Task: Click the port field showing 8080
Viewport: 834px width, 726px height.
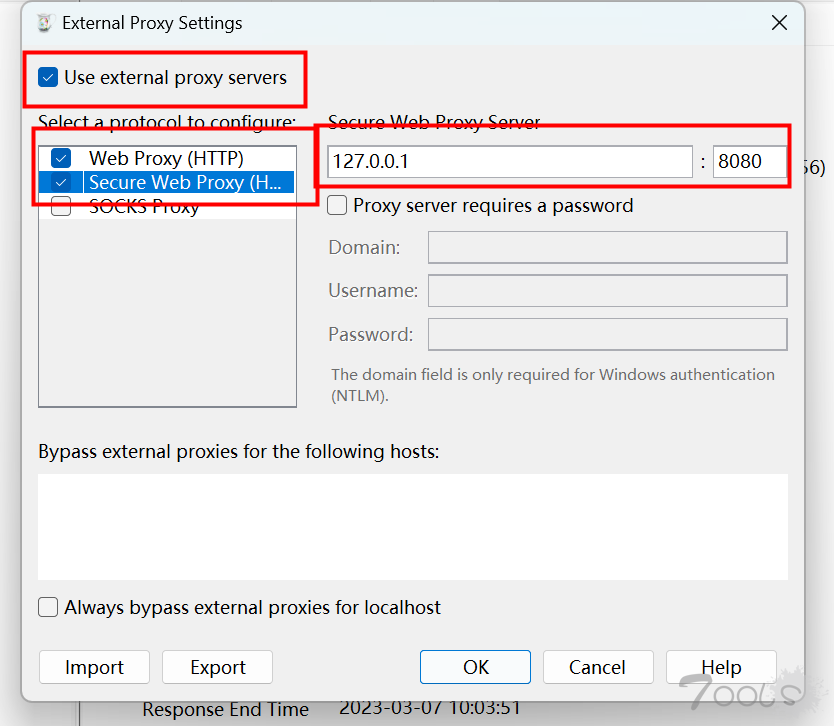Action: pyautogui.click(x=749, y=162)
